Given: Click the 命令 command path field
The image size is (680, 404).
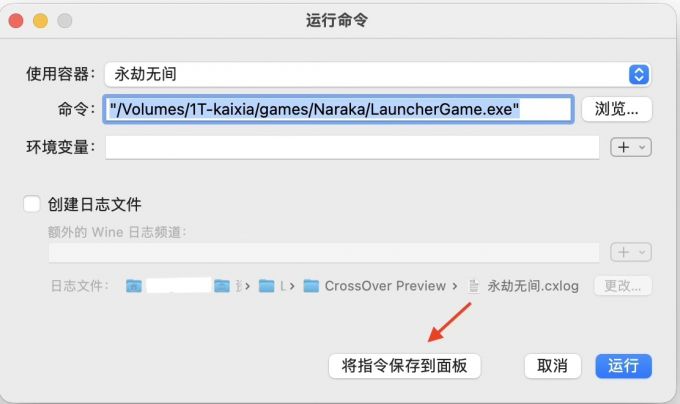Looking at the screenshot, I should (x=338, y=109).
